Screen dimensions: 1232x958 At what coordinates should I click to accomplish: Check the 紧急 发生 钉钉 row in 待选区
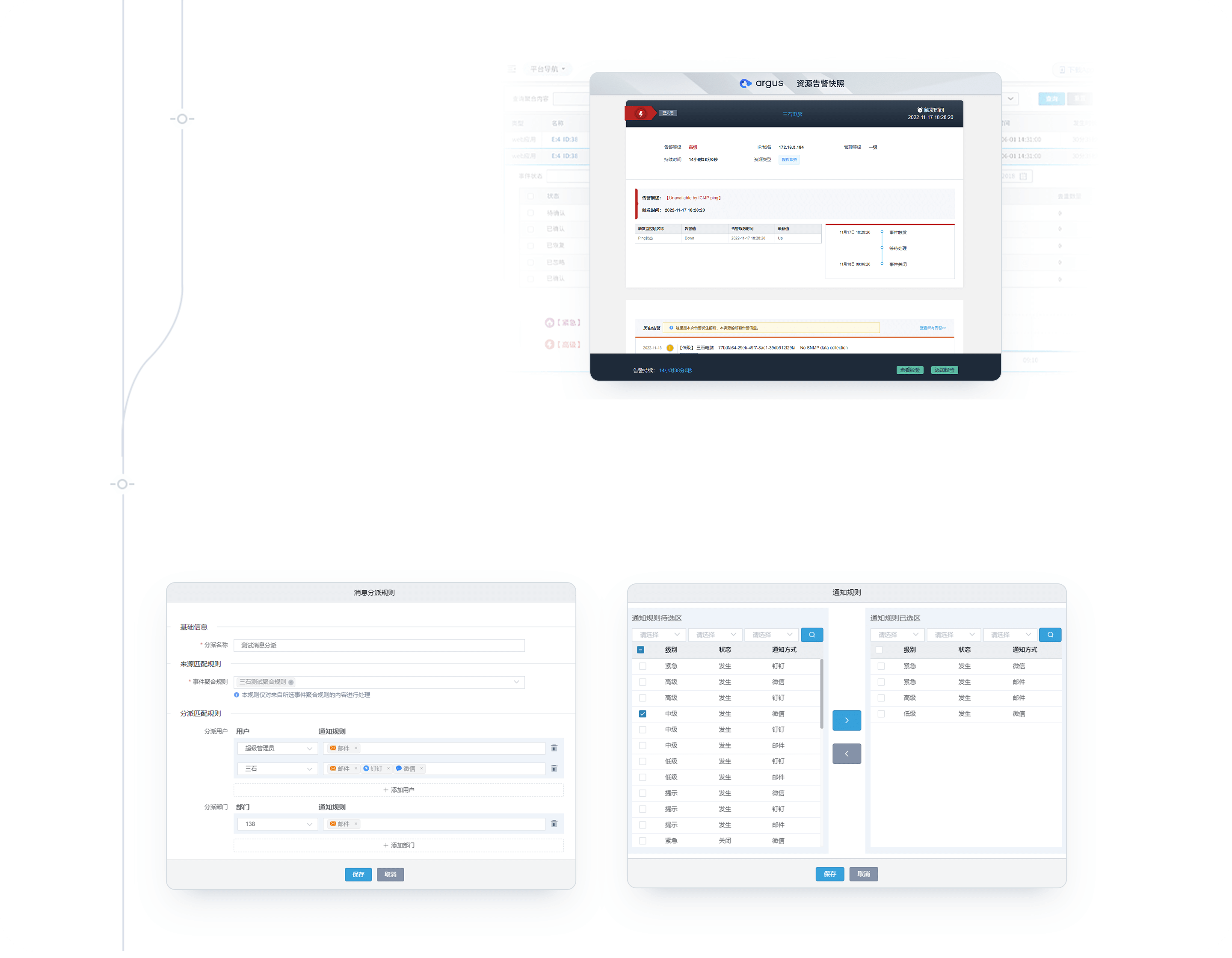pyautogui.click(x=643, y=666)
